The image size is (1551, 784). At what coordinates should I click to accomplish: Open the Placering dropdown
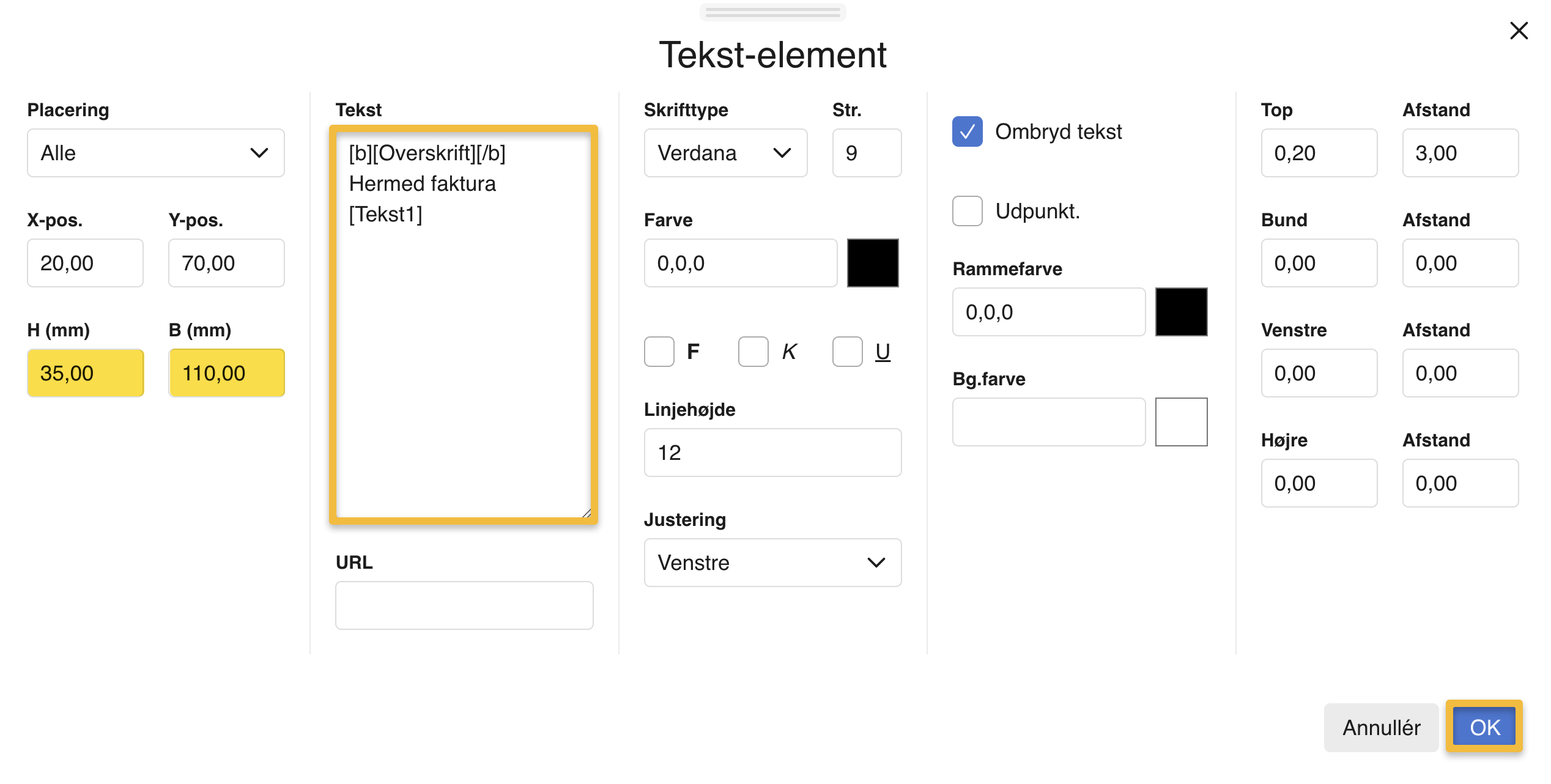pos(155,153)
